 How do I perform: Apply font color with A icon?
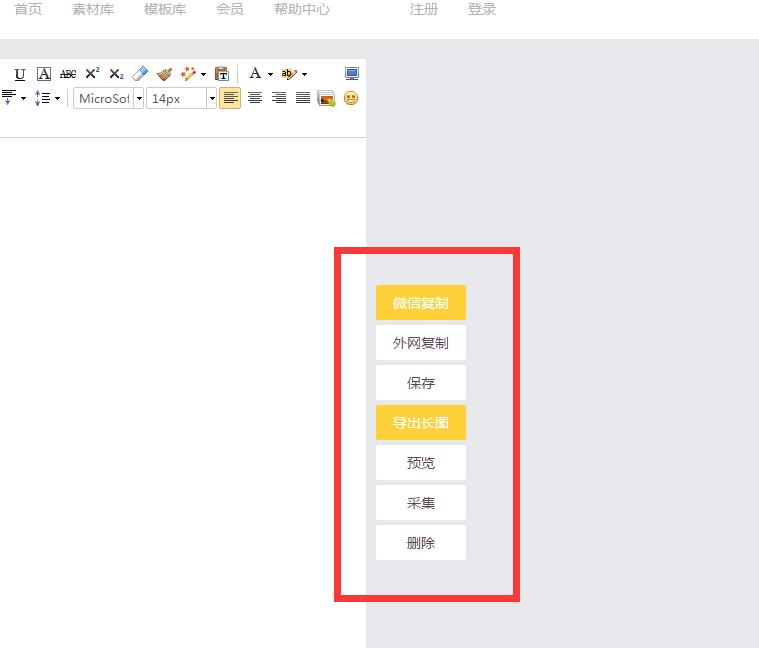point(255,74)
